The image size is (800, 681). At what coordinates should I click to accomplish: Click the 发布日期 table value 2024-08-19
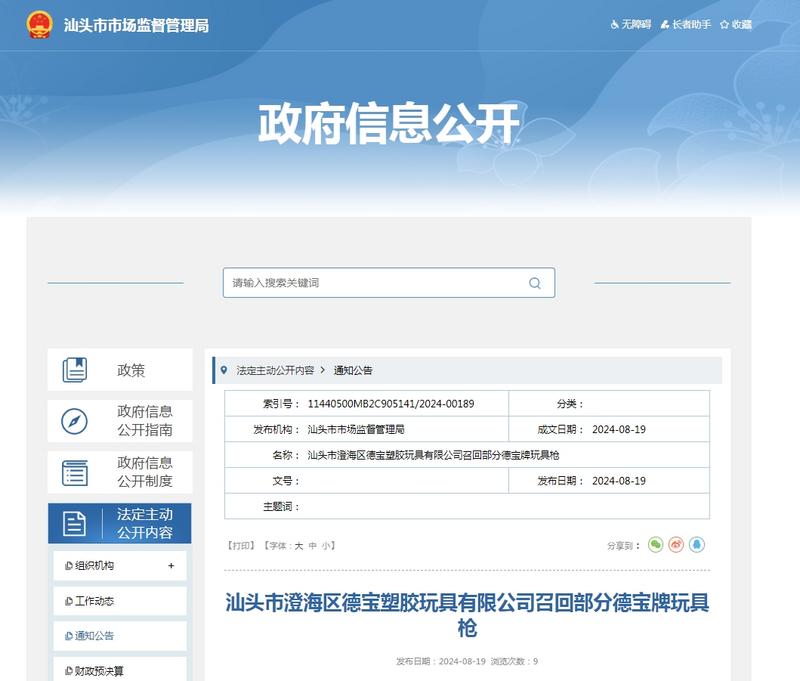619,481
